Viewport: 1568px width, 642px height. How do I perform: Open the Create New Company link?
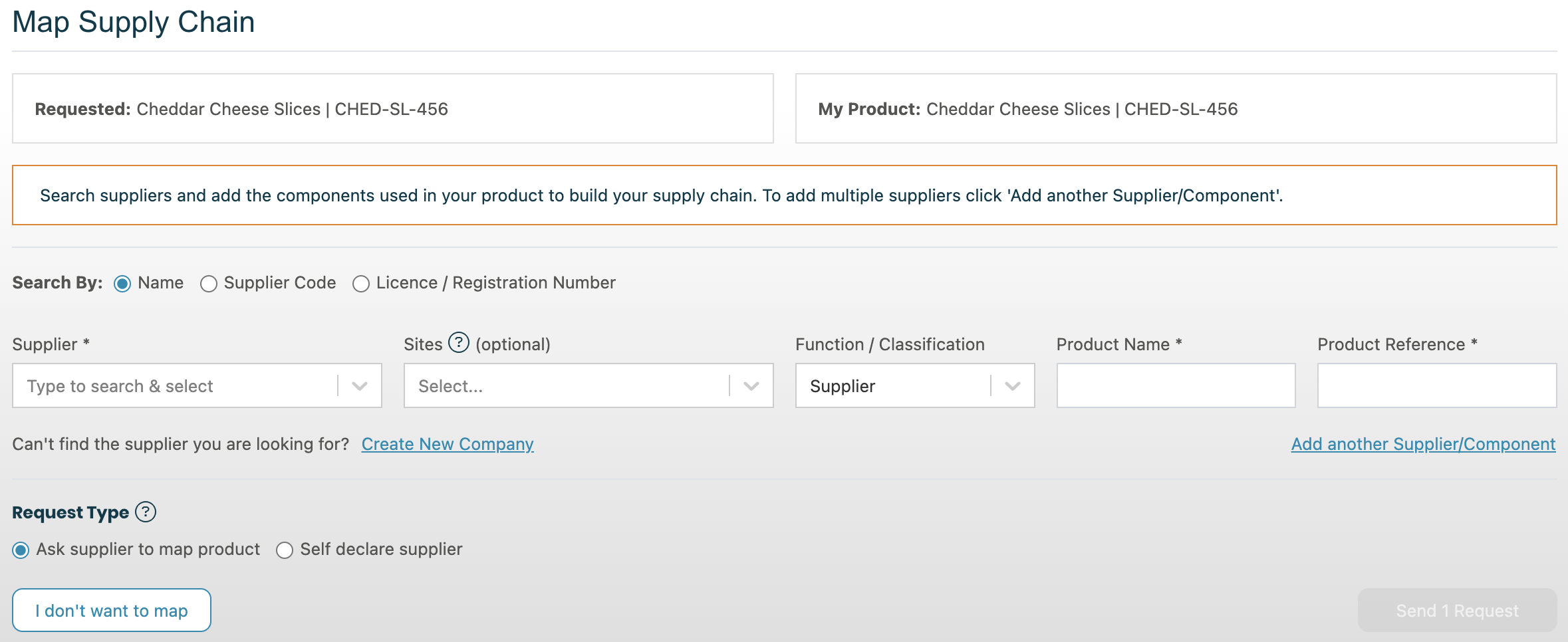[448, 444]
